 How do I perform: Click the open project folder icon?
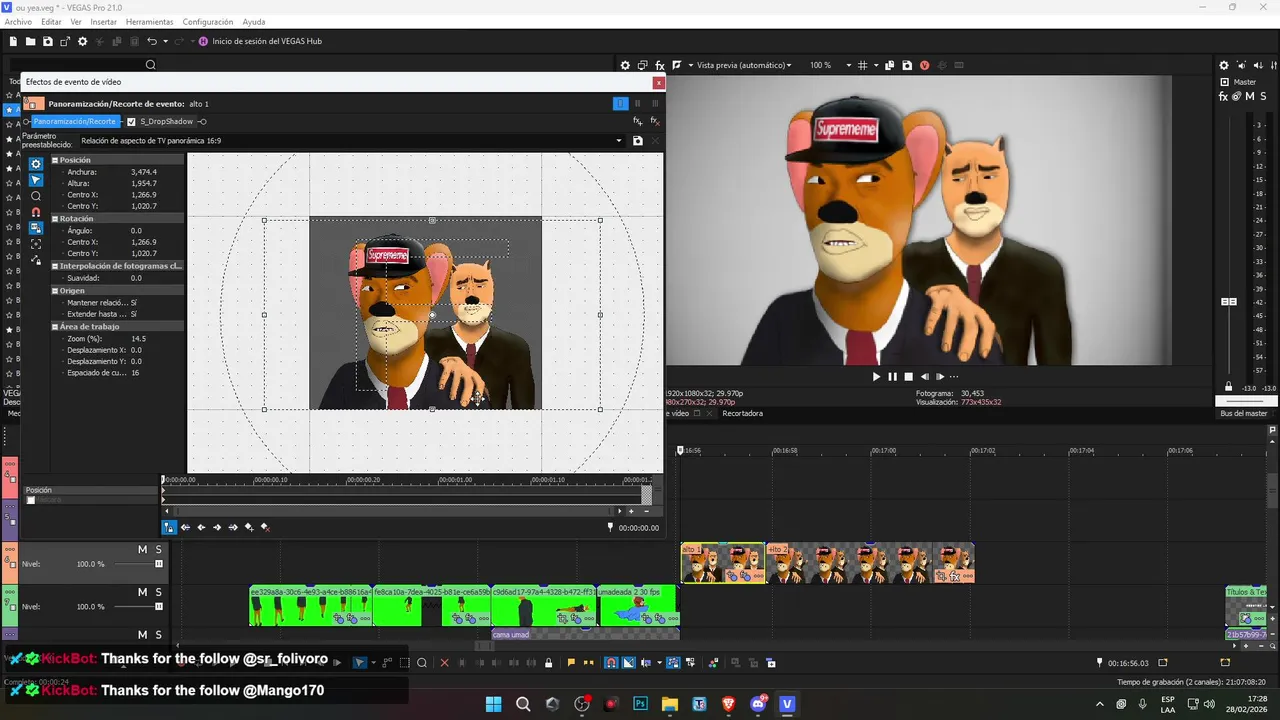tap(31, 41)
